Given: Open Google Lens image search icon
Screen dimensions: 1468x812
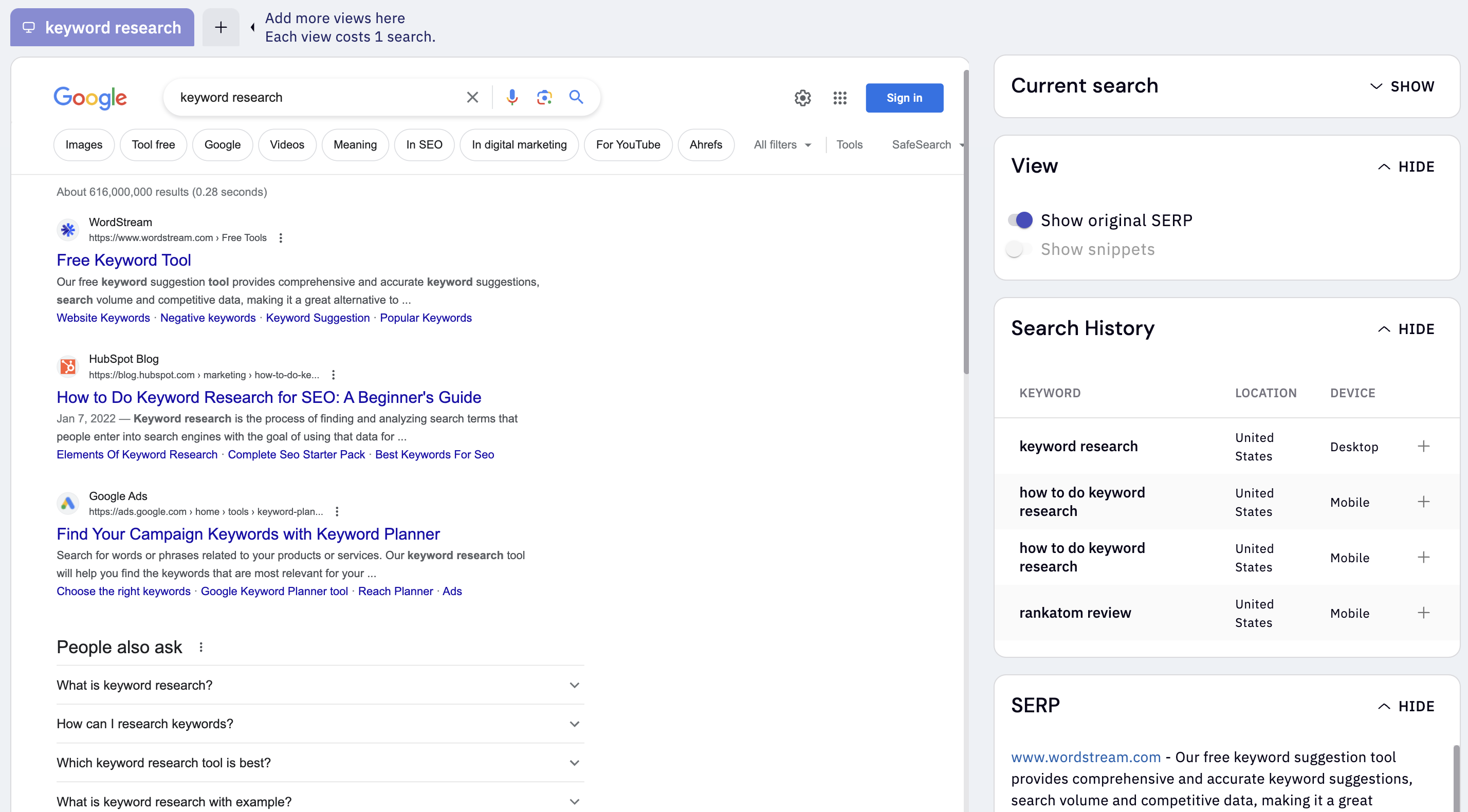Looking at the screenshot, I should coord(544,98).
